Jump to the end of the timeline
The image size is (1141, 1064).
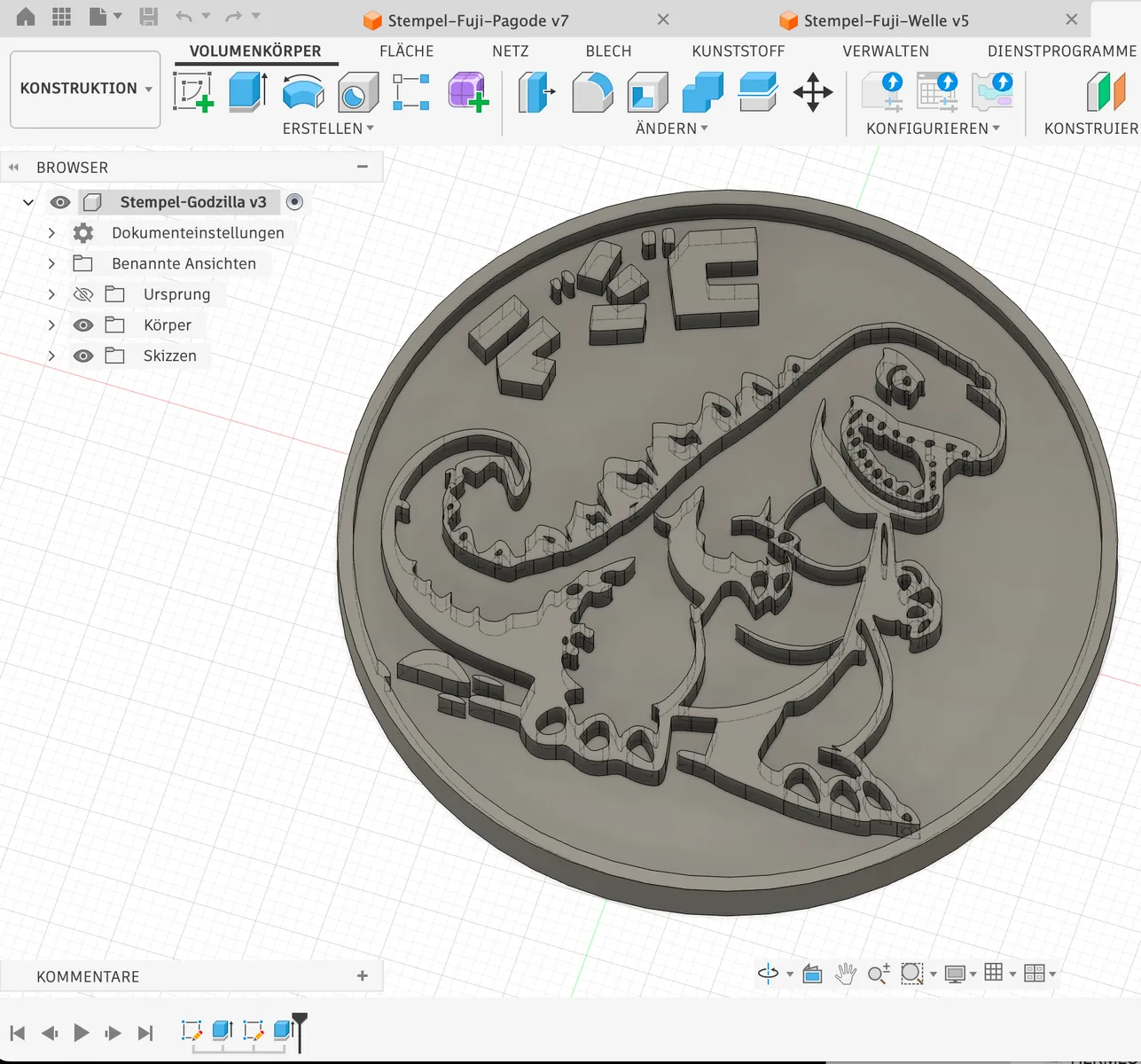tap(145, 1033)
